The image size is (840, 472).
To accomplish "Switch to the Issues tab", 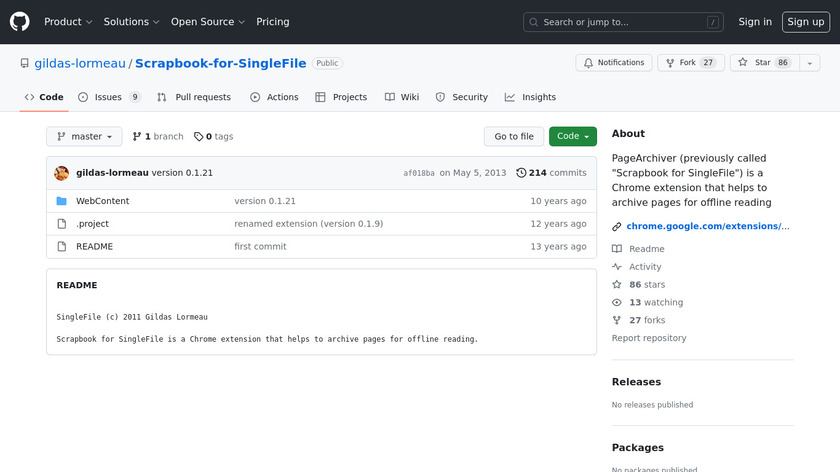I will click(109, 97).
